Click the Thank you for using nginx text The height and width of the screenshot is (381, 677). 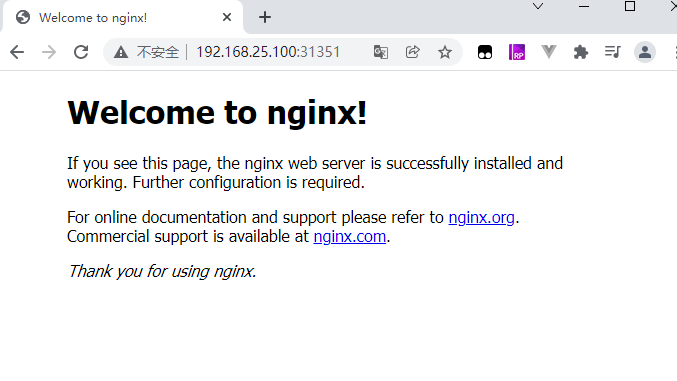pos(162,271)
